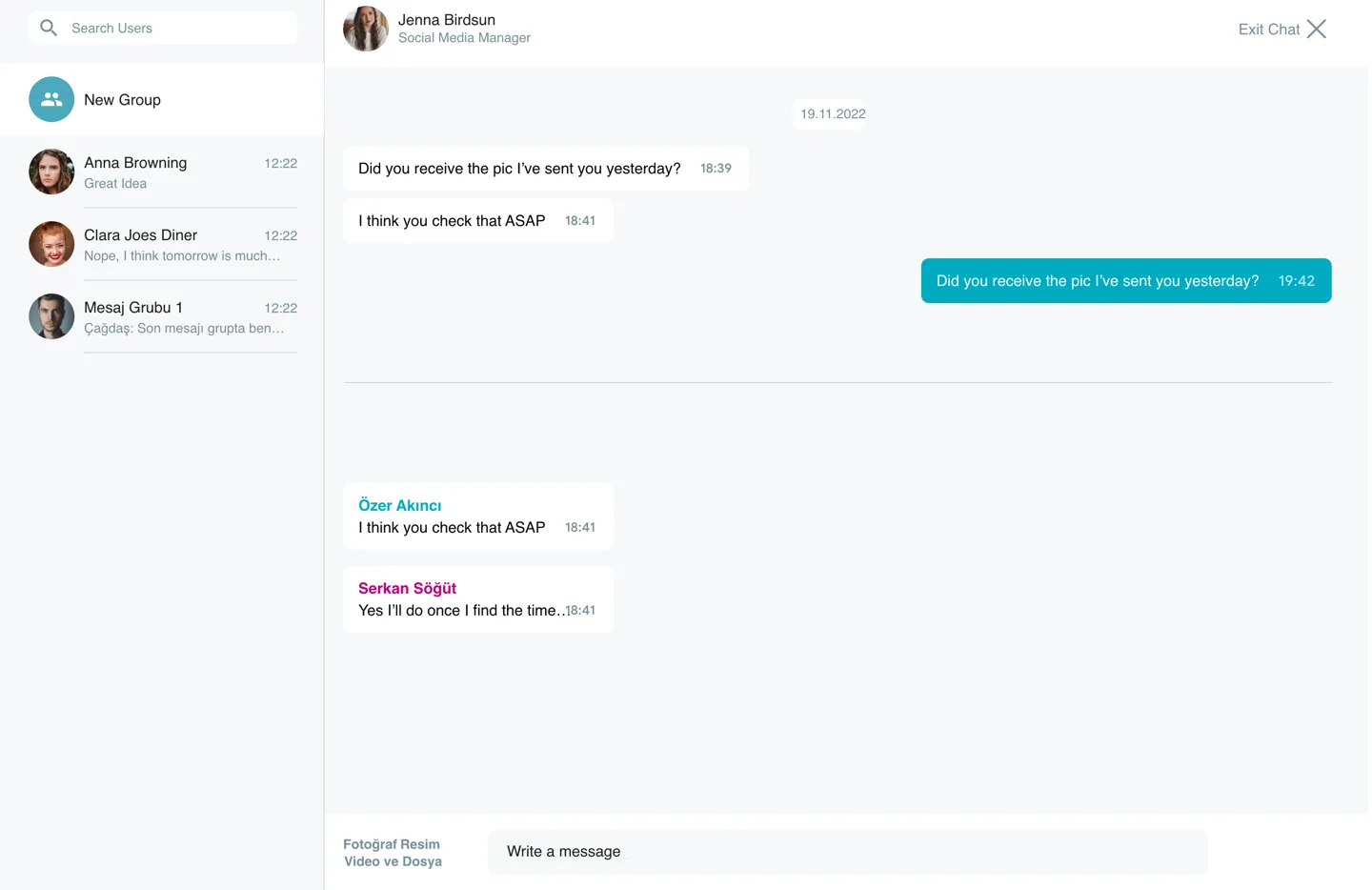Open Anna Browning's profile picture
The height and width of the screenshot is (890, 1372).
click(51, 172)
